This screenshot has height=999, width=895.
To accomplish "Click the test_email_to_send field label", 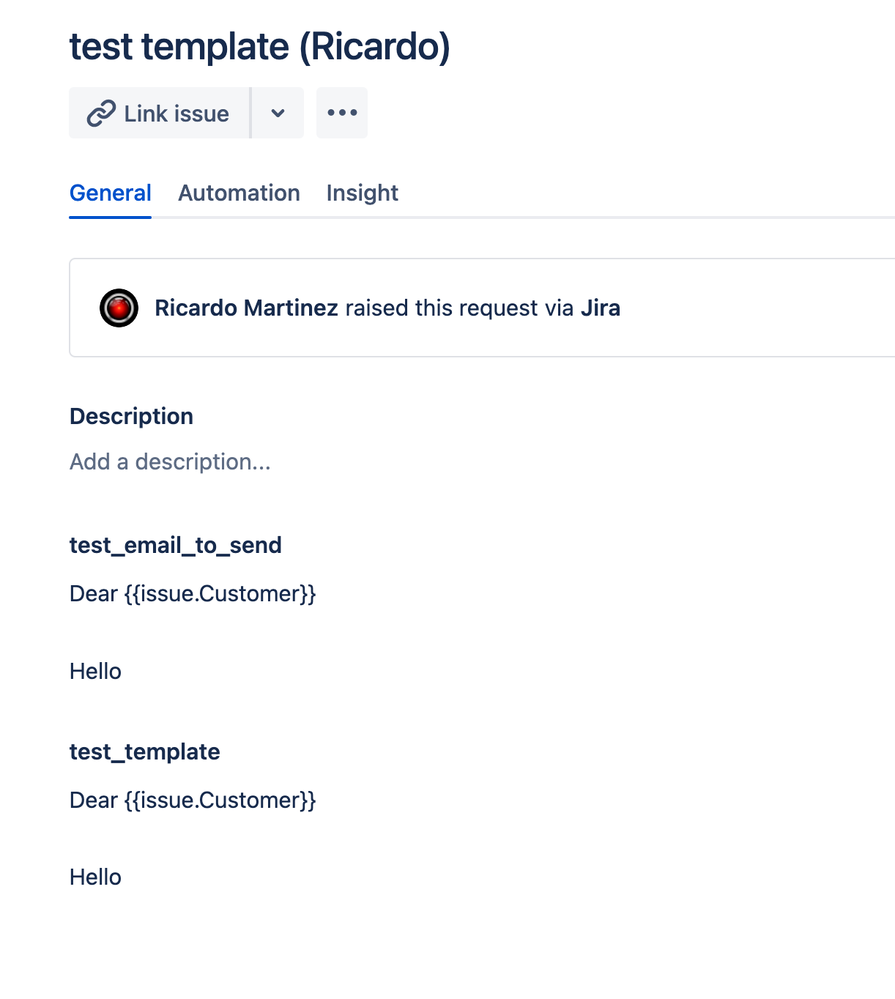I will (x=175, y=545).
